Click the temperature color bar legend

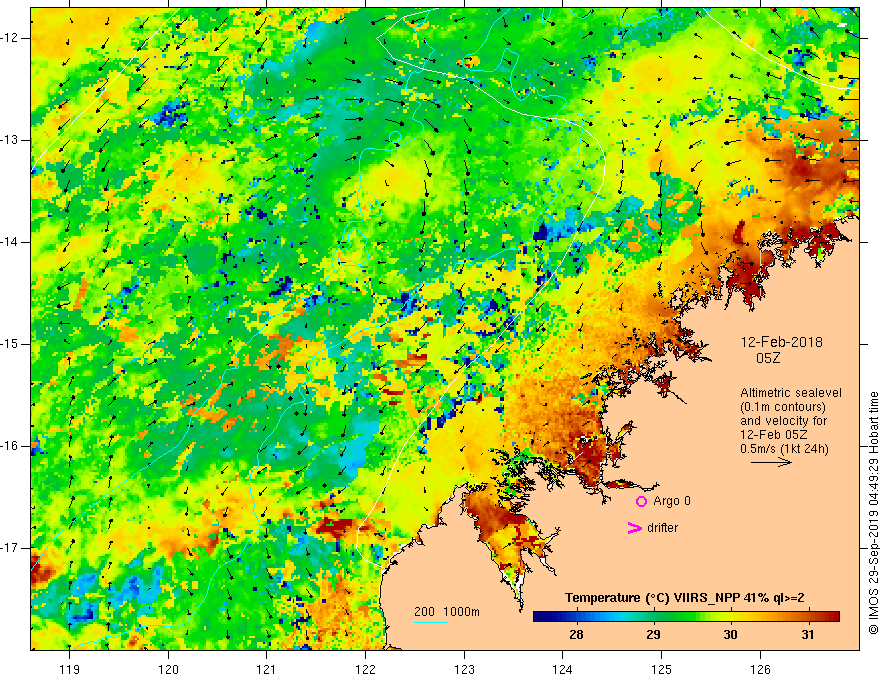[x=686, y=616]
